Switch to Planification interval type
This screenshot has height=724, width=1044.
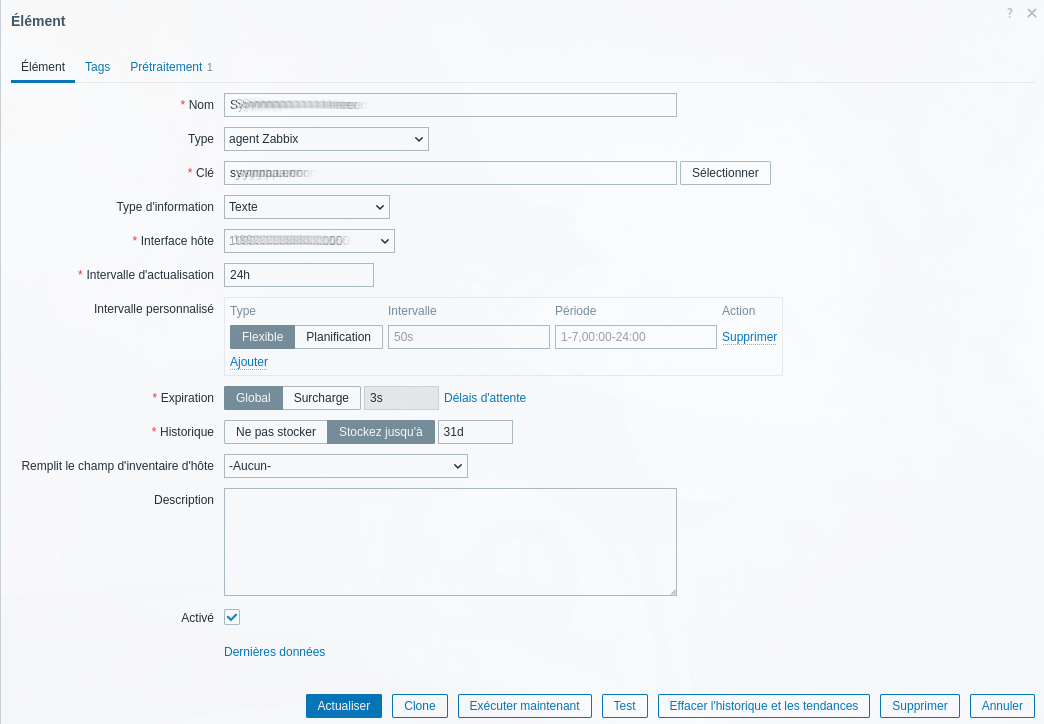338,337
